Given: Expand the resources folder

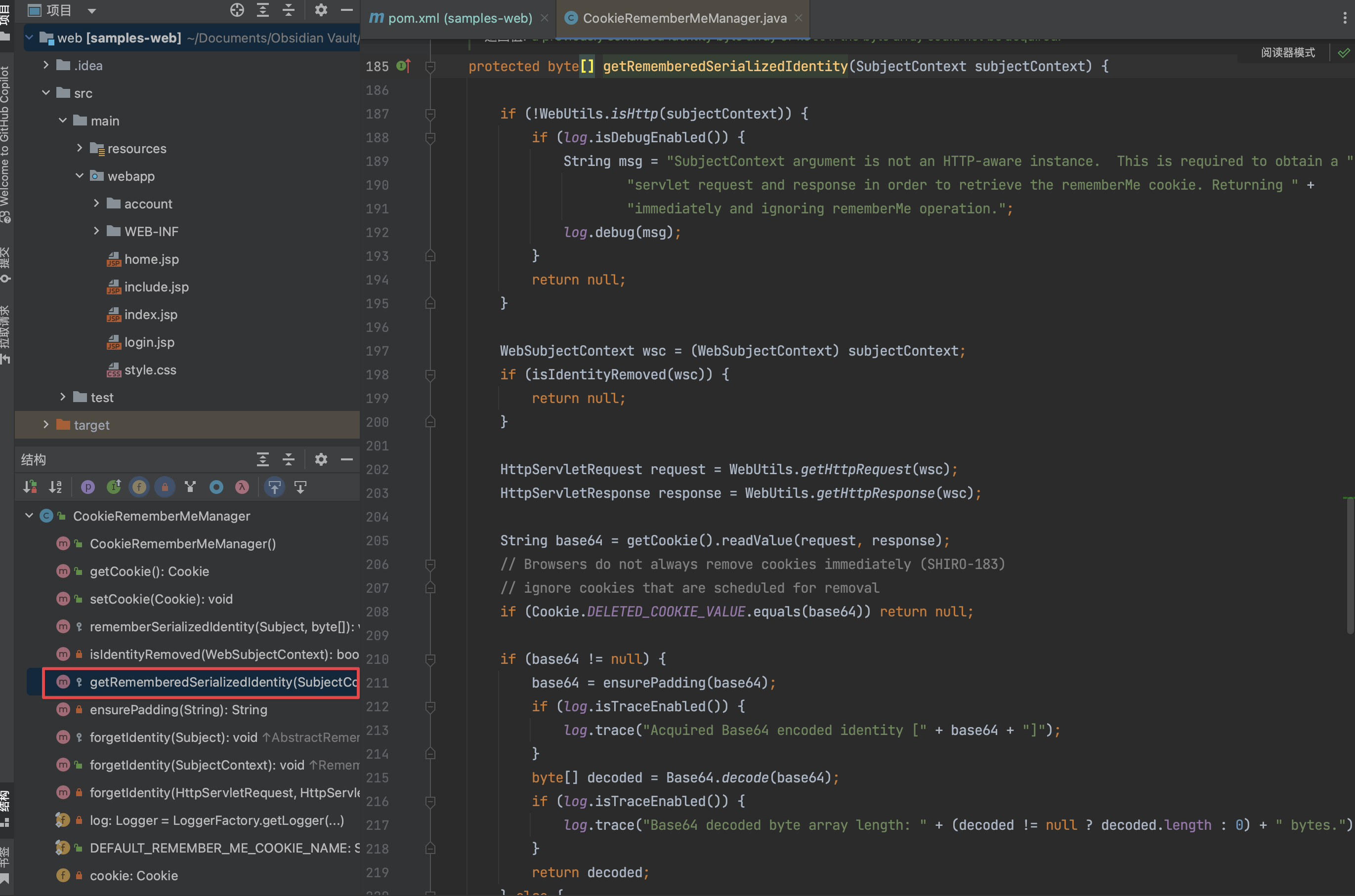Looking at the screenshot, I should 80,148.
